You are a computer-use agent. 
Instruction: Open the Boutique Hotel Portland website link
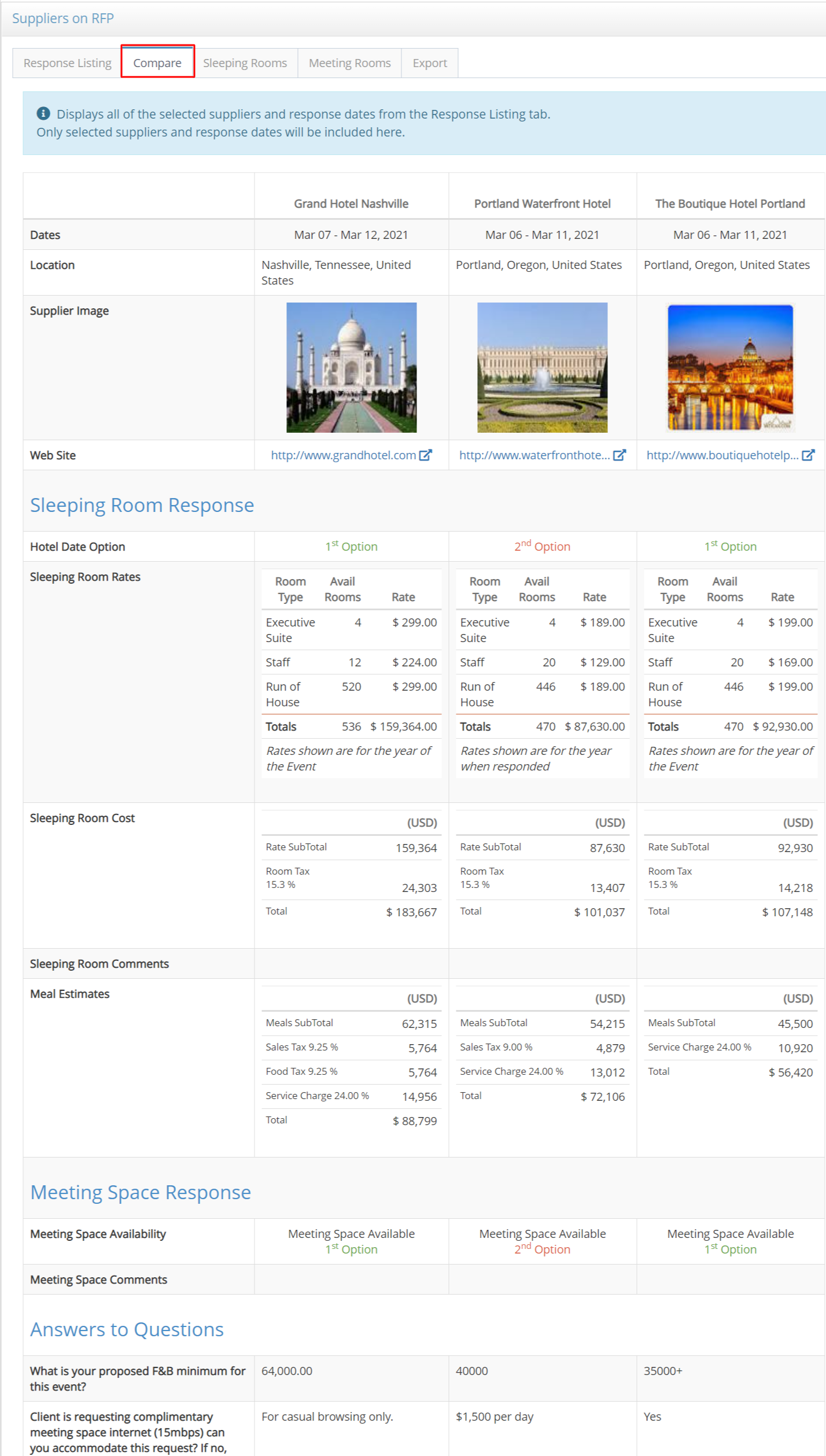pyautogui.click(x=722, y=455)
